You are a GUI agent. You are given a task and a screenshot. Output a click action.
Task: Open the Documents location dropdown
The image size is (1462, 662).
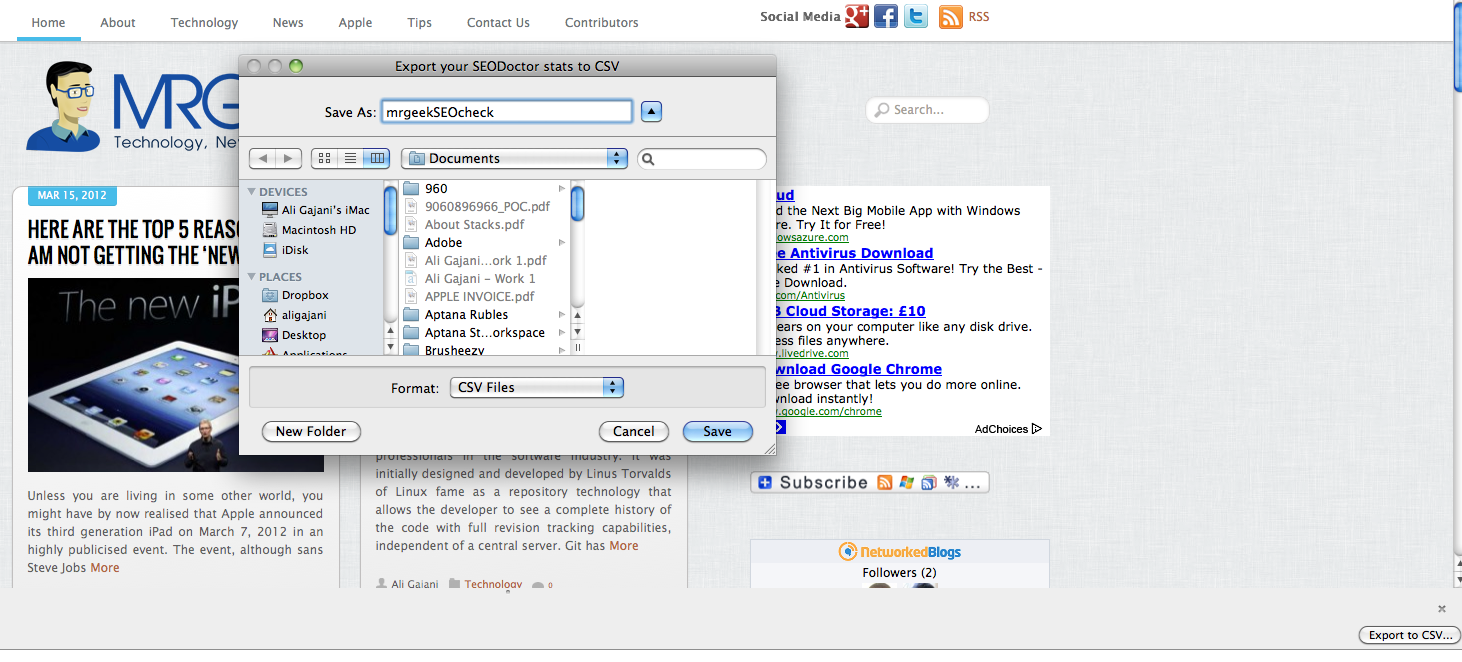(514, 158)
